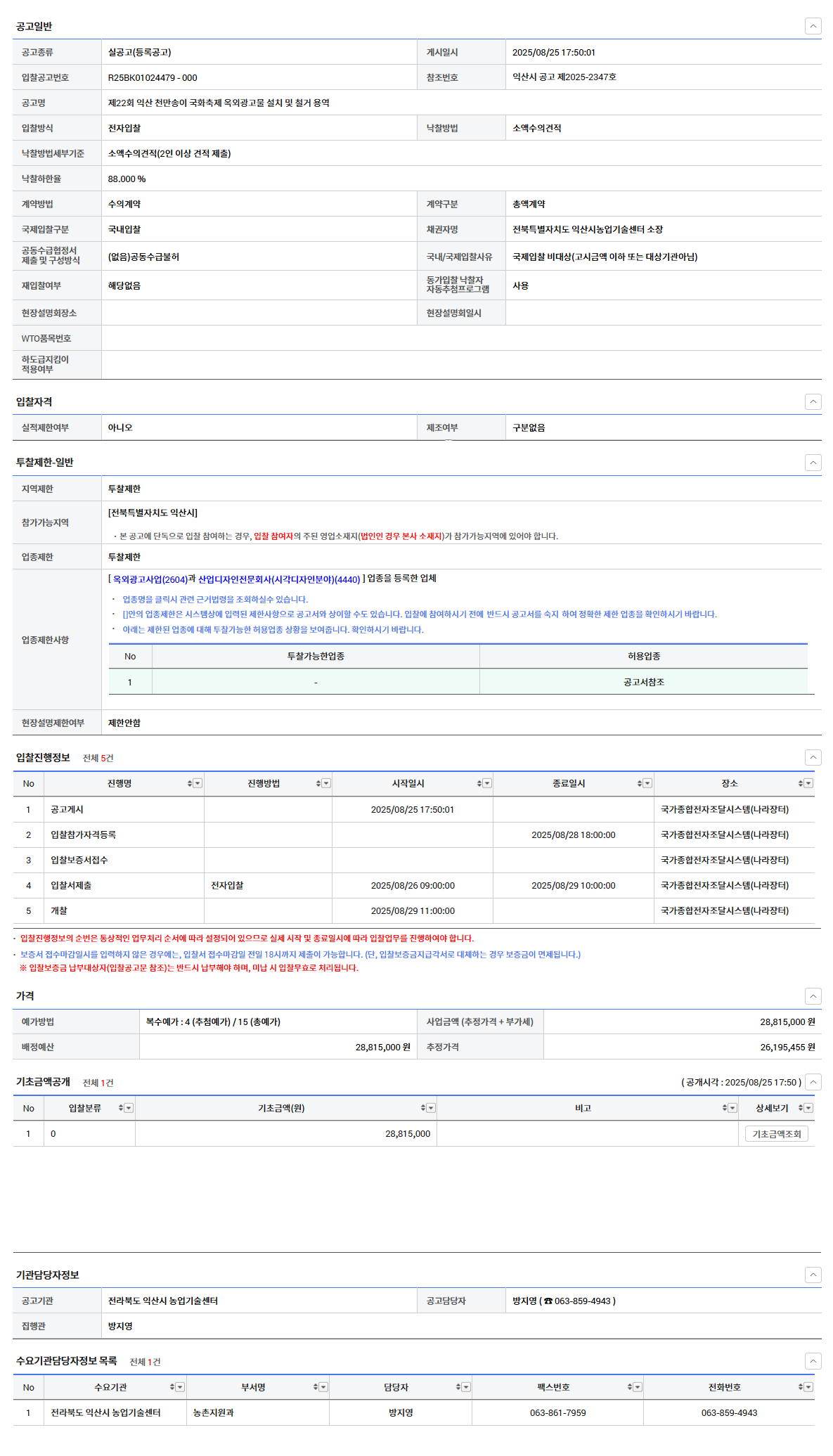This screenshot has width=833, height=1456.
Task: Click the 입찰보증서접수 row name
Action: pos(79,860)
